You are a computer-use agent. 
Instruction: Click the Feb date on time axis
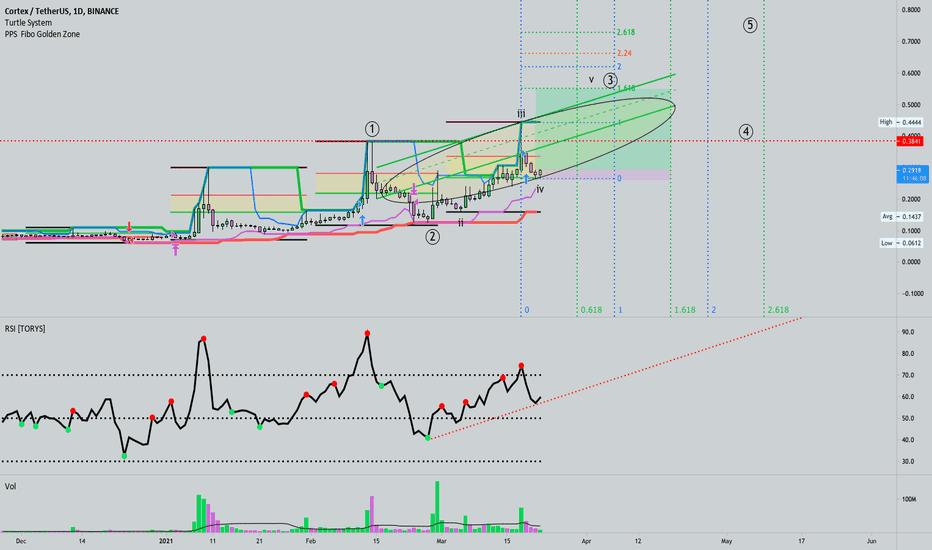(310, 541)
